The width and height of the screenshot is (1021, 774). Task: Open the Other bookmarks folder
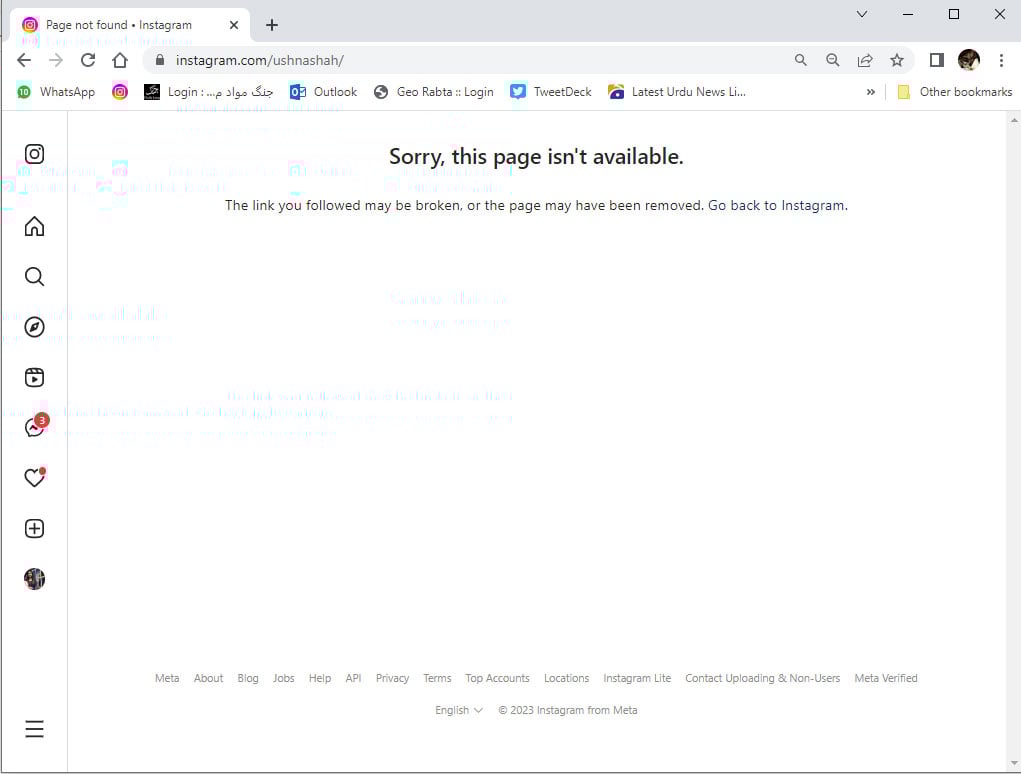point(955,92)
